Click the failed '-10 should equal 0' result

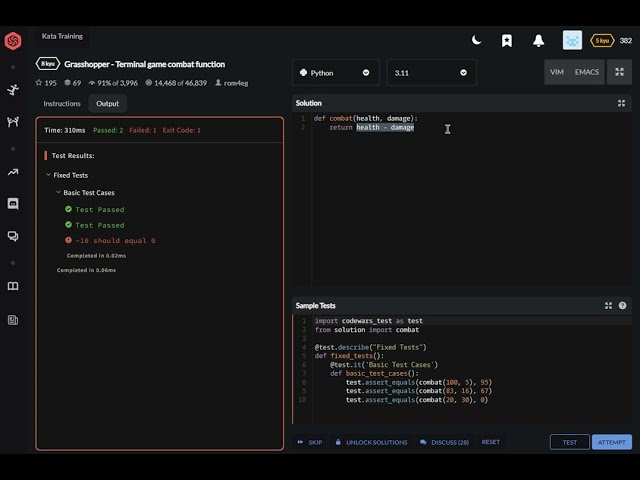110,240
